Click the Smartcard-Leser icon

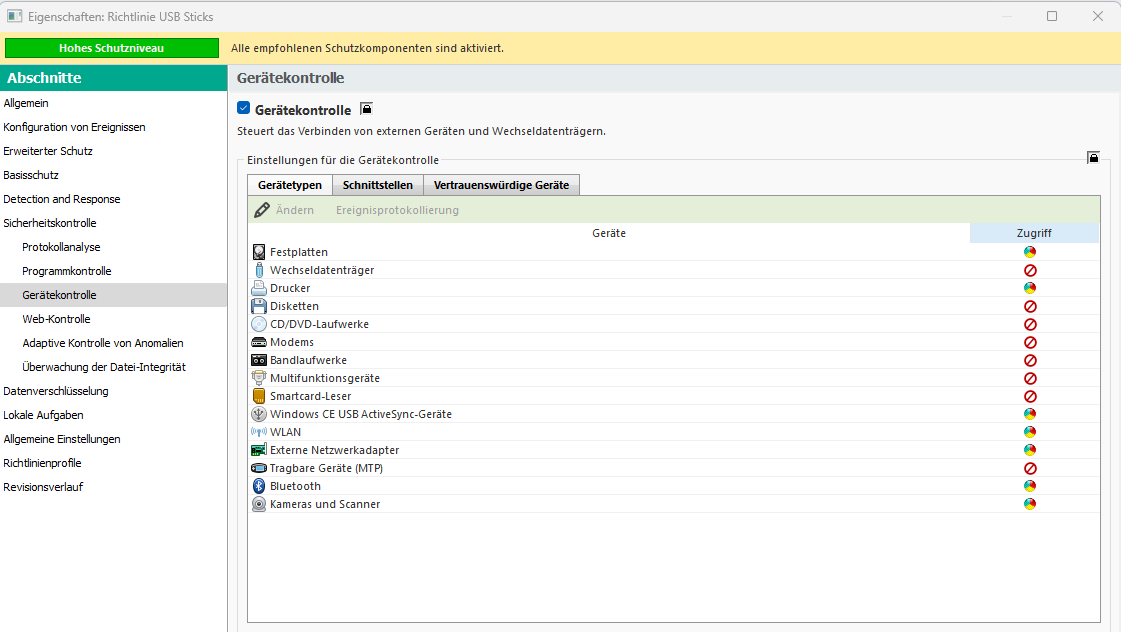(259, 396)
